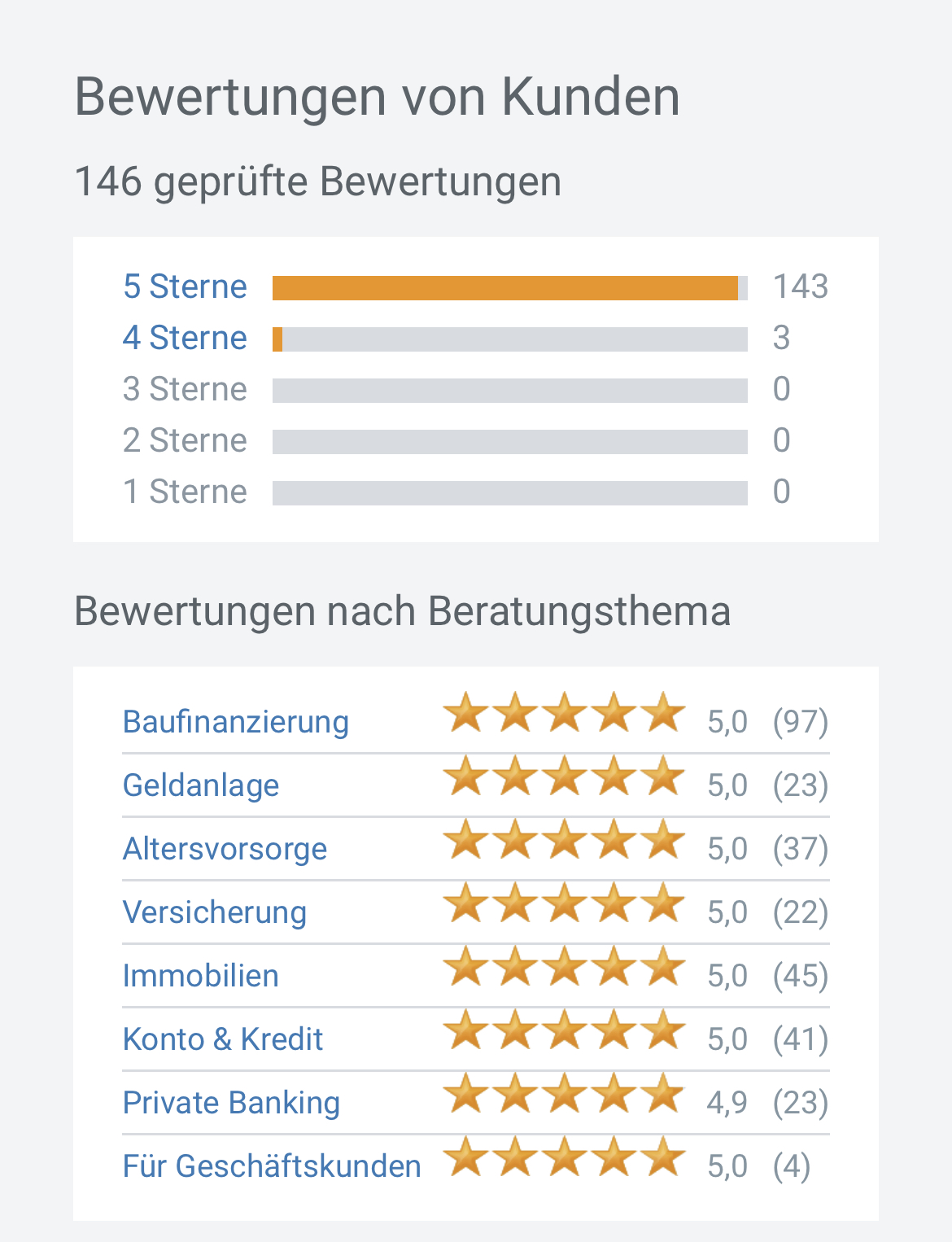Open the 5 Sterne reviews link
This screenshot has width=952, height=1242.
pyautogui.click(x=185, y=287)
